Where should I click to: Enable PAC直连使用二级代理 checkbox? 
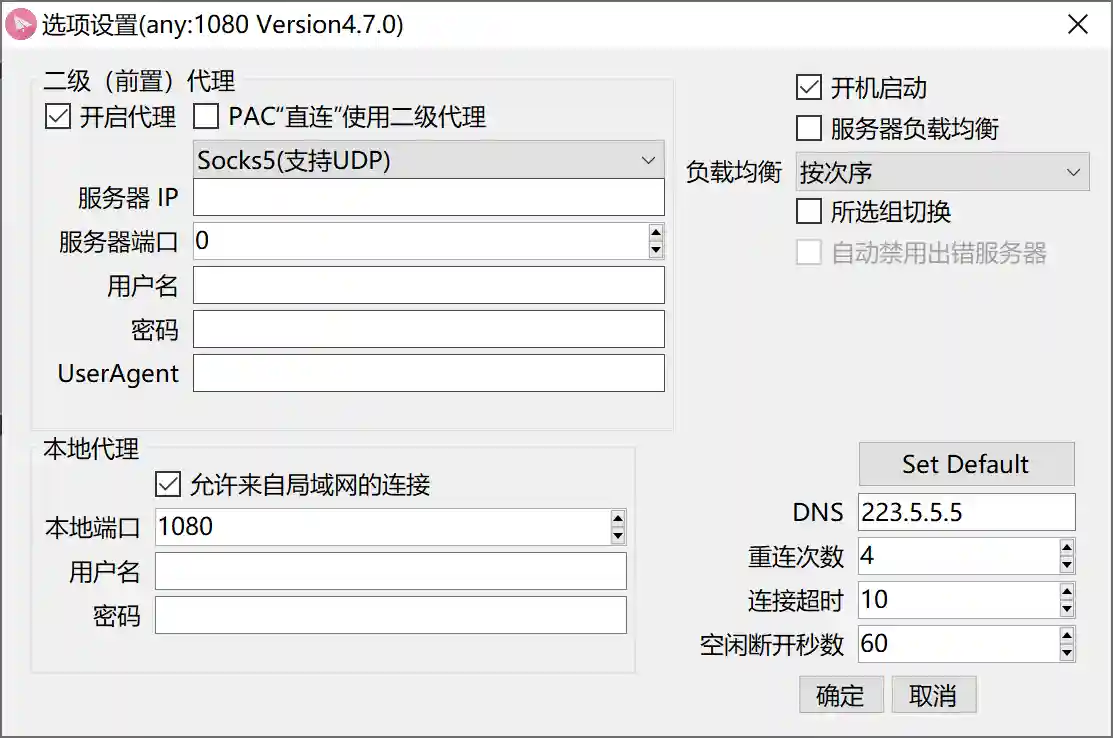(206, 117)
